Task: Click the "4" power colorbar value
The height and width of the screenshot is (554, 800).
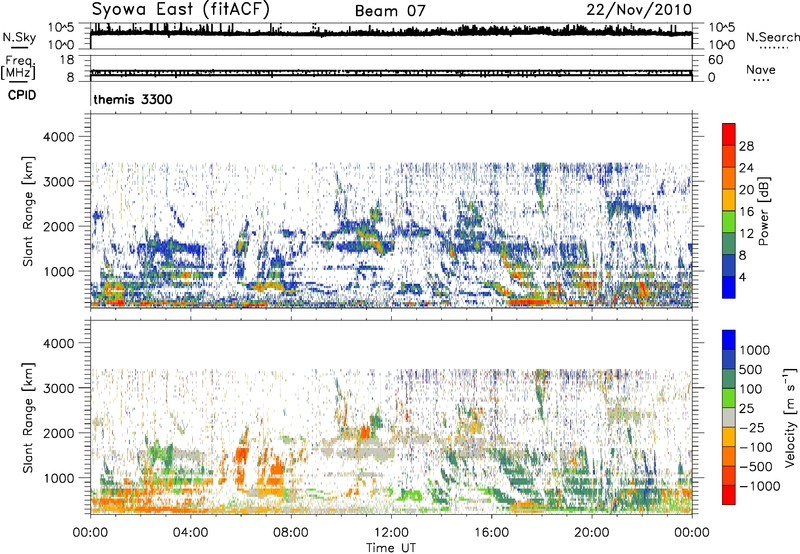Action: pos(742,277)
